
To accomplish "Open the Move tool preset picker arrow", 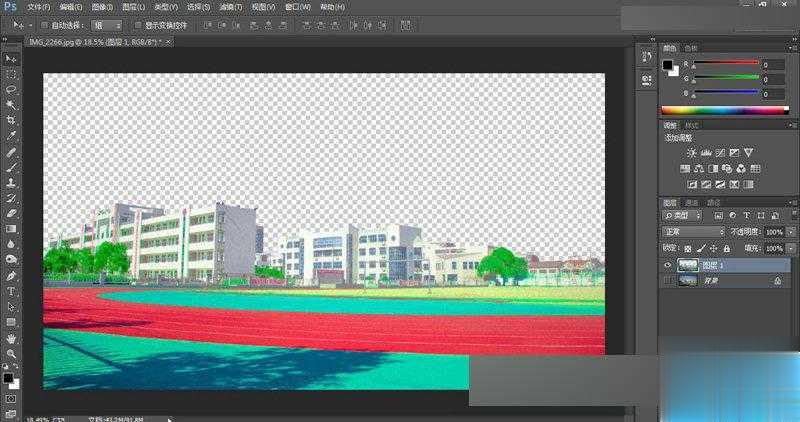I will [x=31, y=25].
